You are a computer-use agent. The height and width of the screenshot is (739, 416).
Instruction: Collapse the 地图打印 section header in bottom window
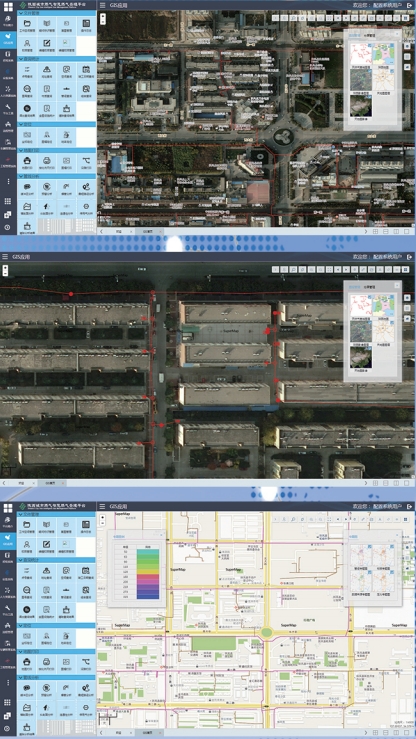(x=57, y=652)
